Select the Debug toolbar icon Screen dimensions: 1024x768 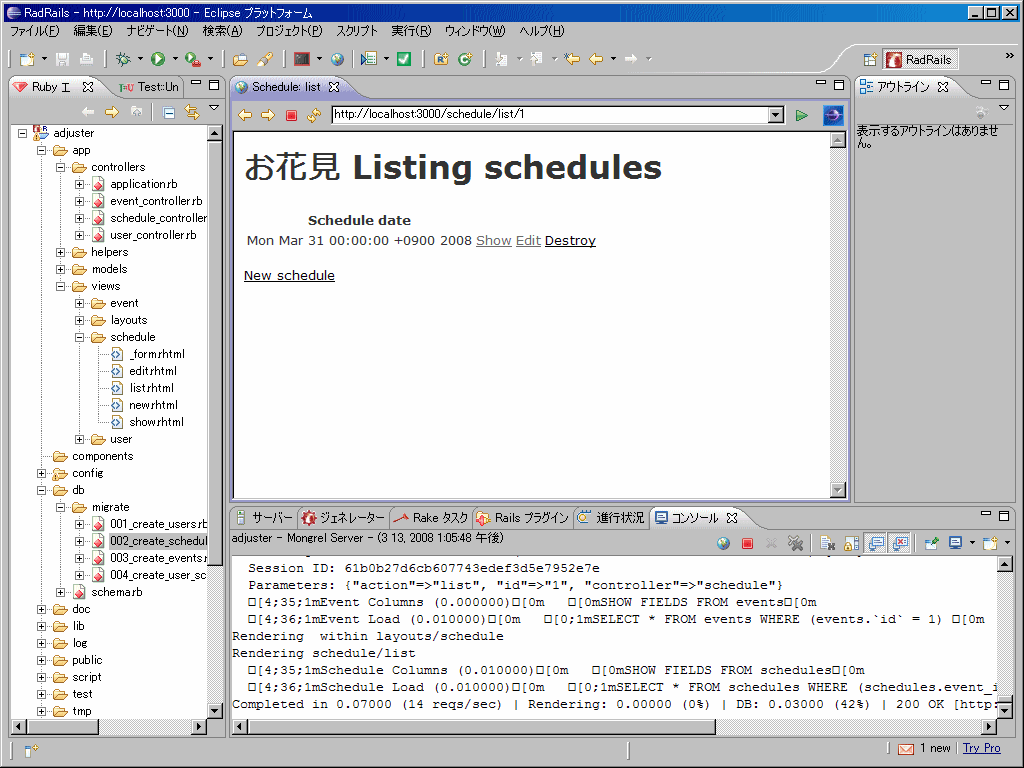(126, 58)
